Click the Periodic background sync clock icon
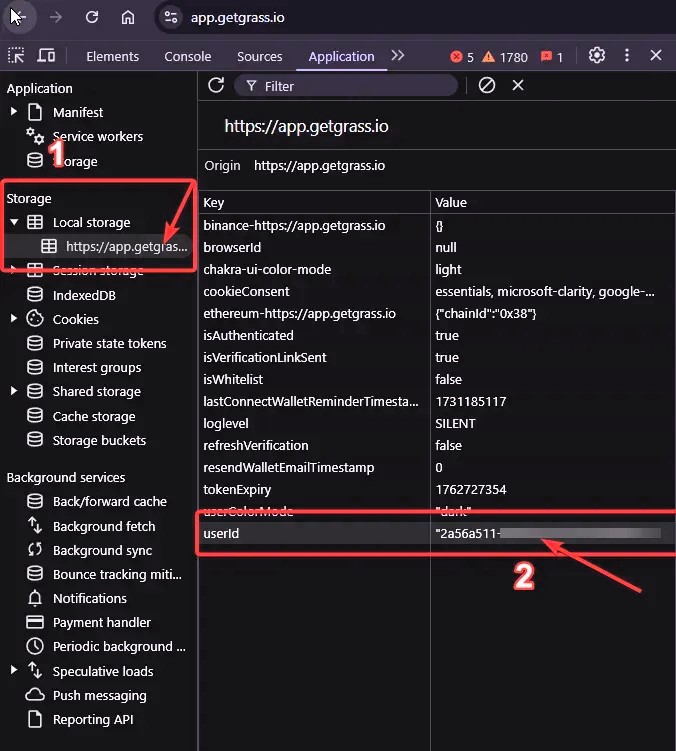Viewport: 676px width, 751px height. (x=35, y=646)
